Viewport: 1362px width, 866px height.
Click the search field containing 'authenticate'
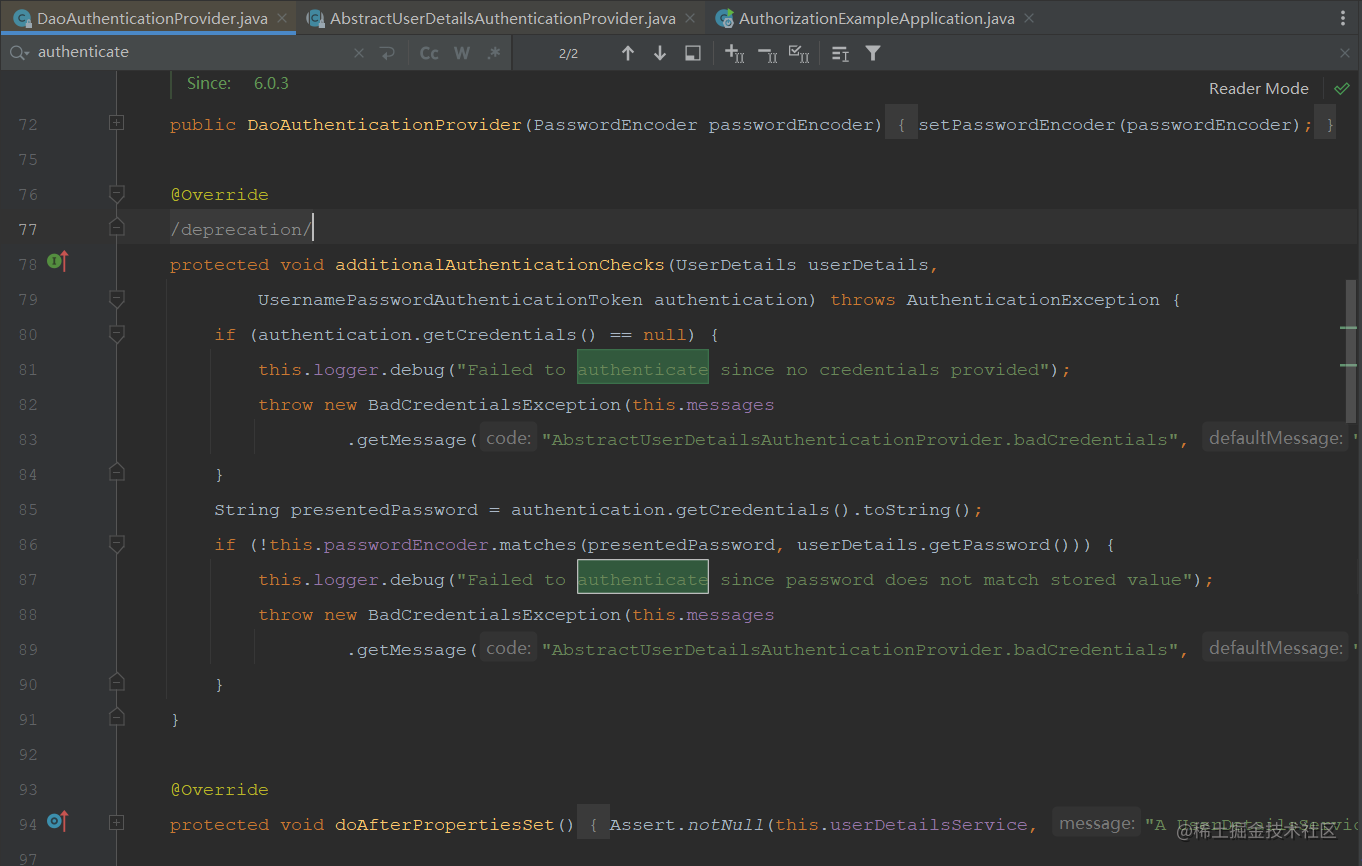click(190, 52)
